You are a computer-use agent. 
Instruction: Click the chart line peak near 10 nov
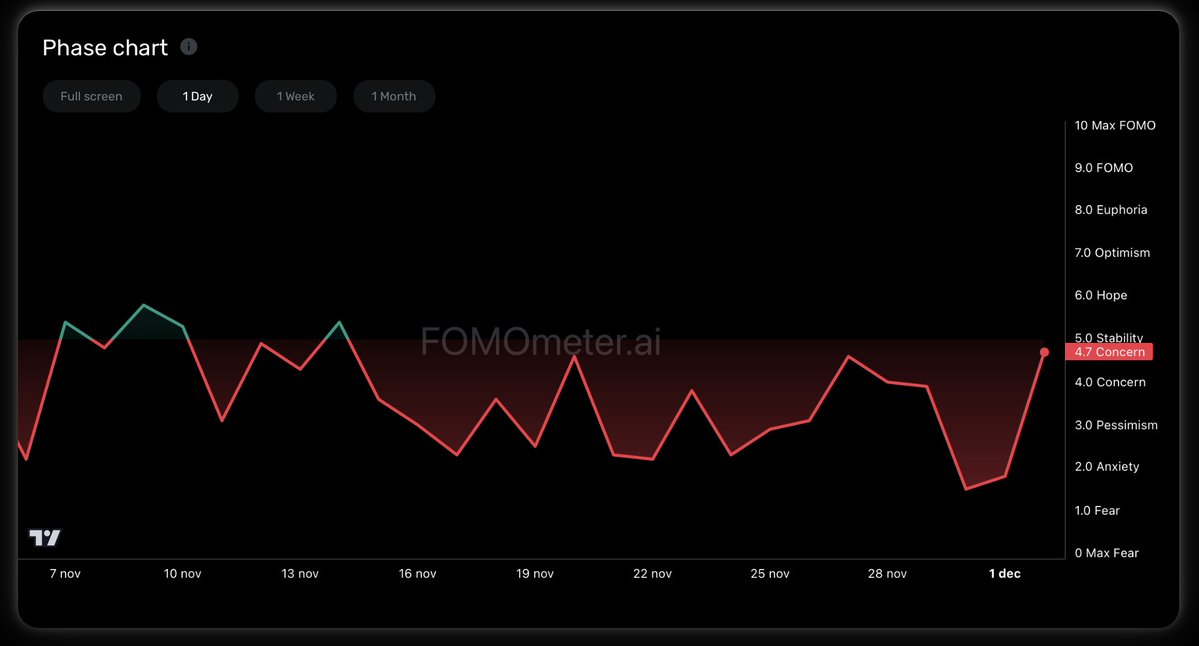(x=145, y=306)
